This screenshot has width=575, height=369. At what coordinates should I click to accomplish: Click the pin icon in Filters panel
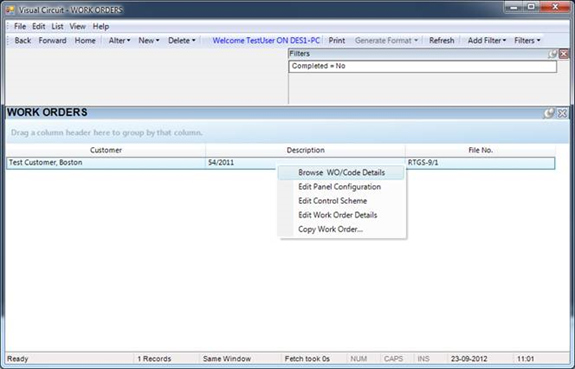point(552,54)
